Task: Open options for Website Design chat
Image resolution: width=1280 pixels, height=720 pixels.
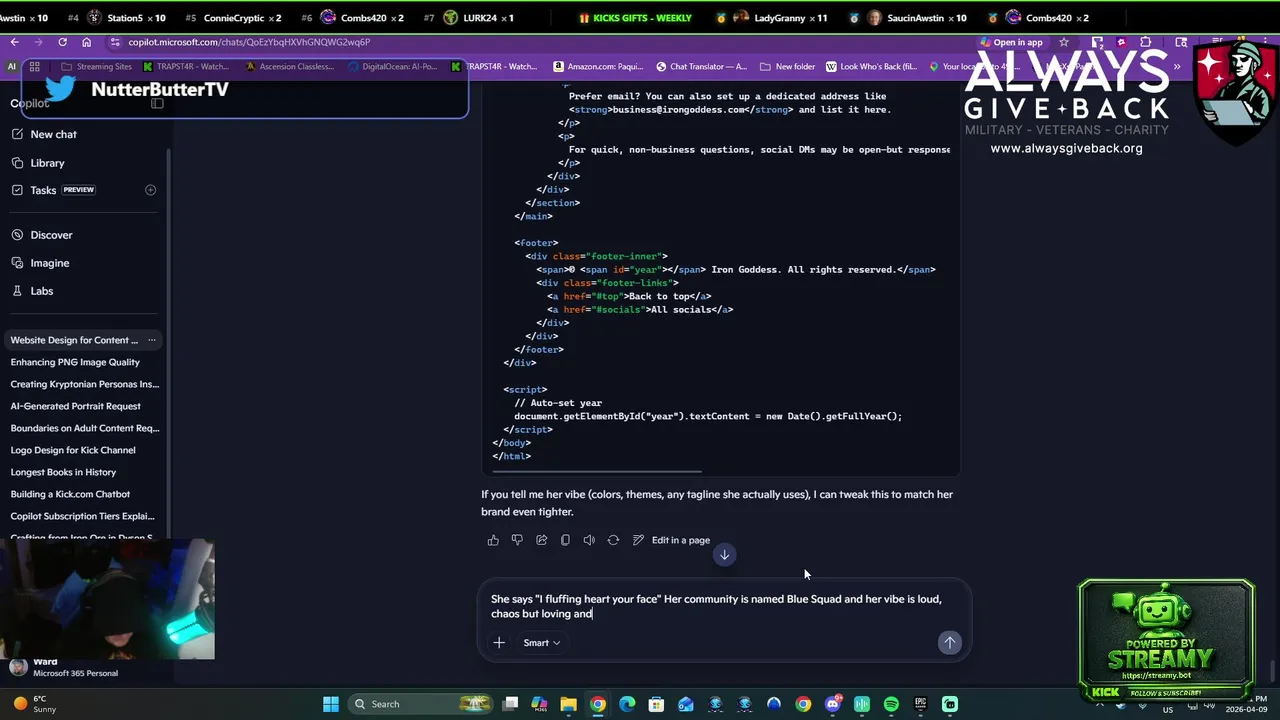Action: [x=152, y=340]
